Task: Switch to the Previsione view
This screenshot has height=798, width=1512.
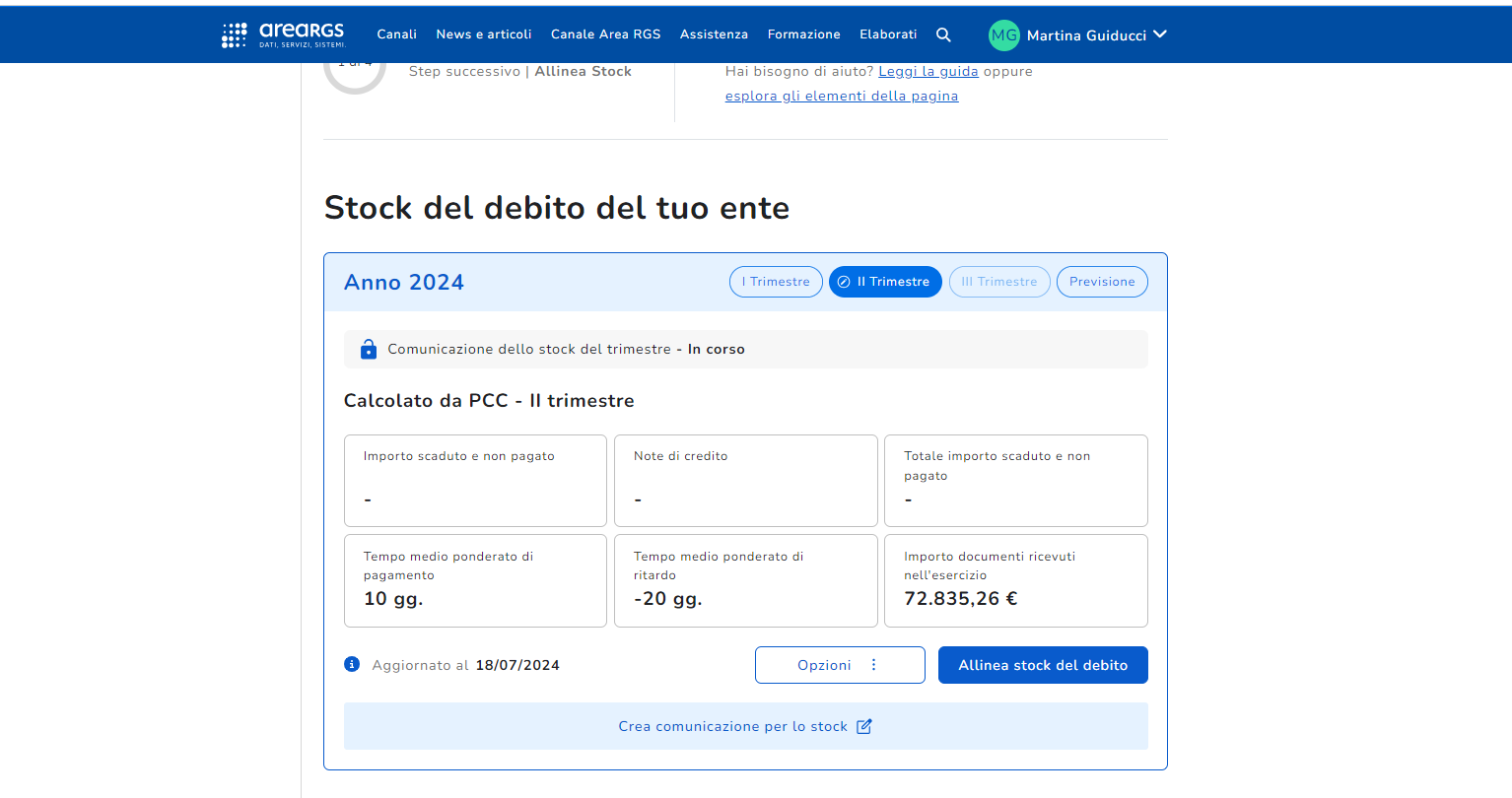Action: pos(1102,282)
